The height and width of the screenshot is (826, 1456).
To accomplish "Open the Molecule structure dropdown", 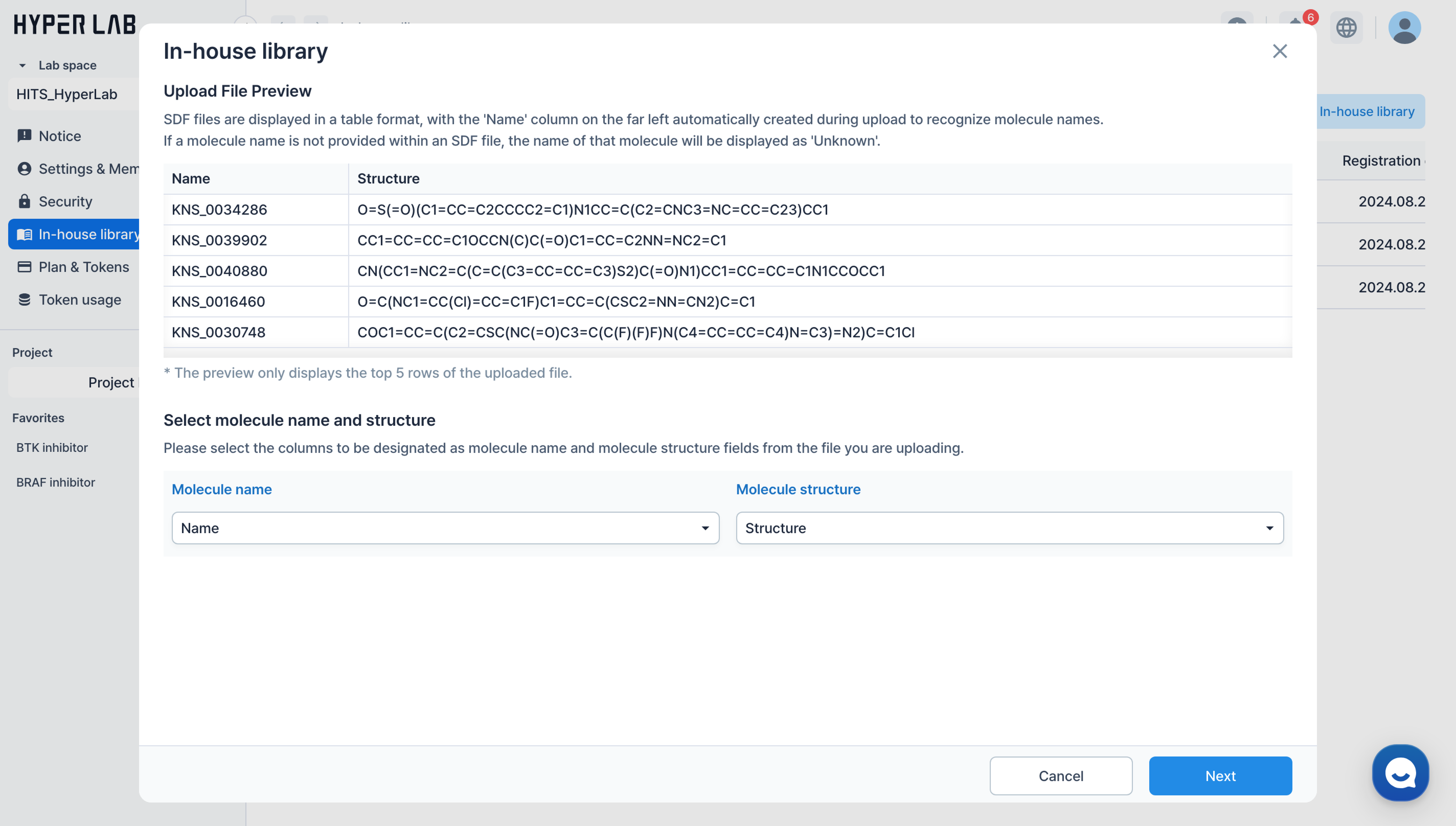I will pyautogui.click(x=1009, y=528).
